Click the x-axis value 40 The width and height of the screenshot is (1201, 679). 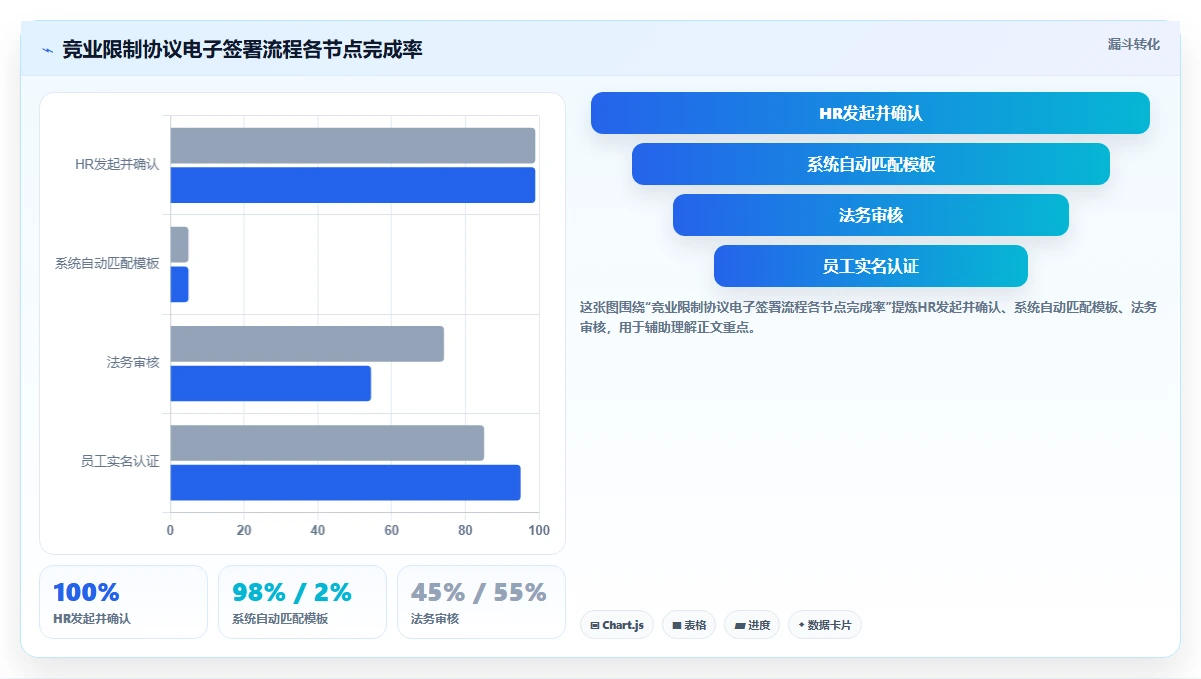(x=318, y=531)
